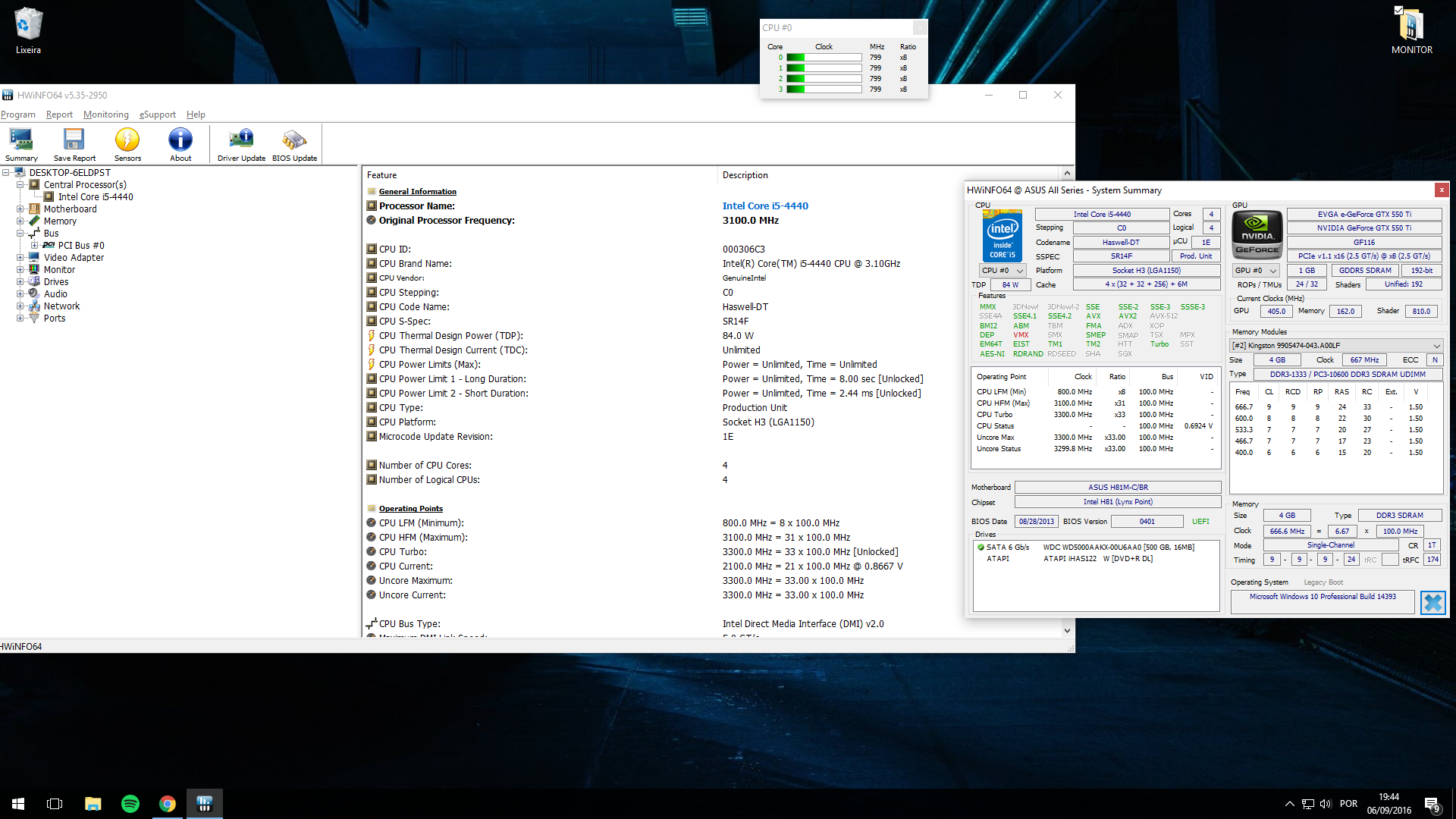Select the Monitor color-bars icon in tree
1456x819 pixels.
point(34,270)
